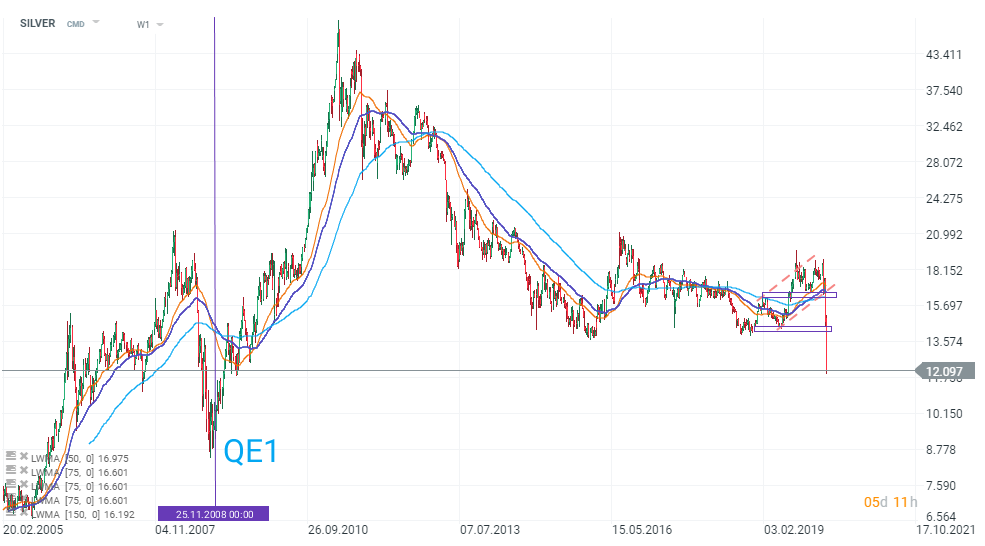Click the 10.150 price axis label
985x546 pixels.
pyautogui.click(x=944, y=413)
